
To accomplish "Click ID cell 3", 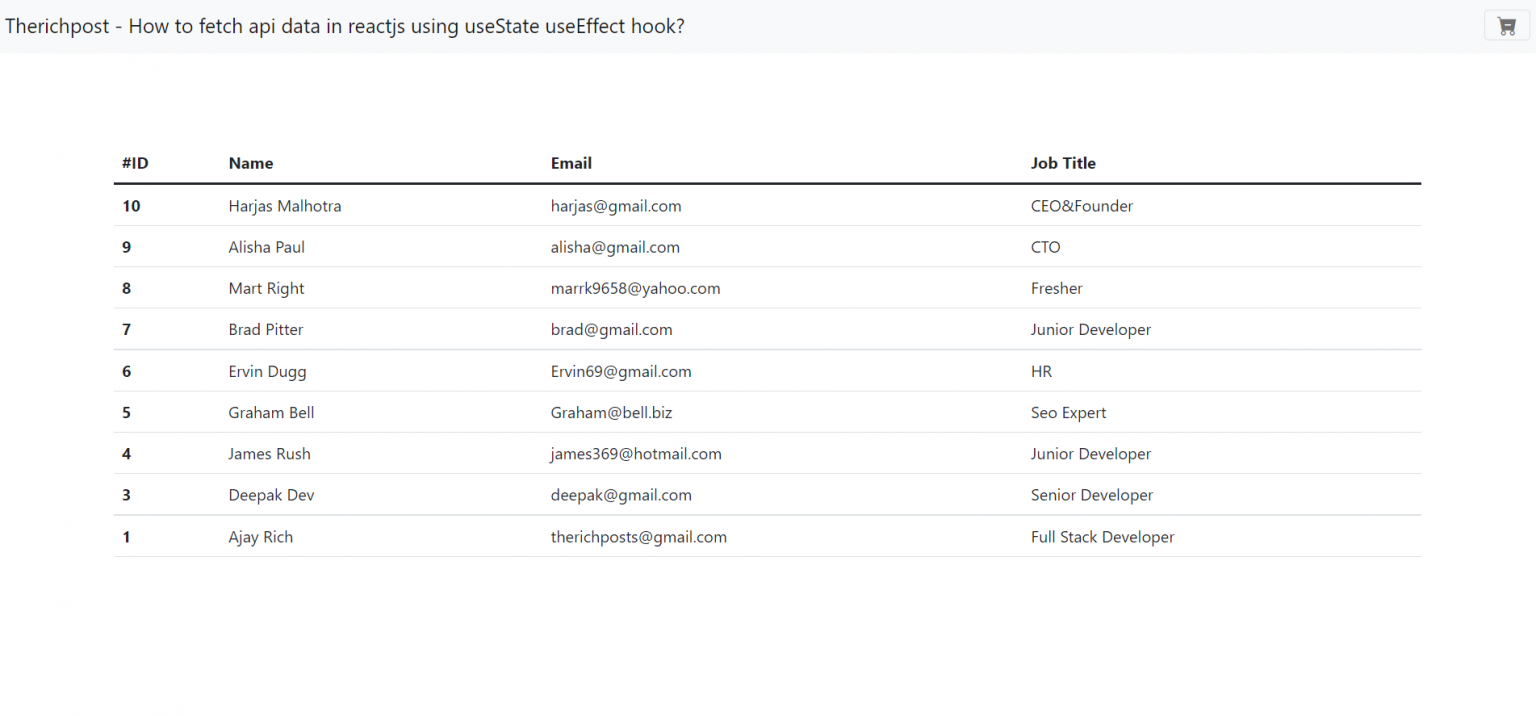I will (126, 494).
